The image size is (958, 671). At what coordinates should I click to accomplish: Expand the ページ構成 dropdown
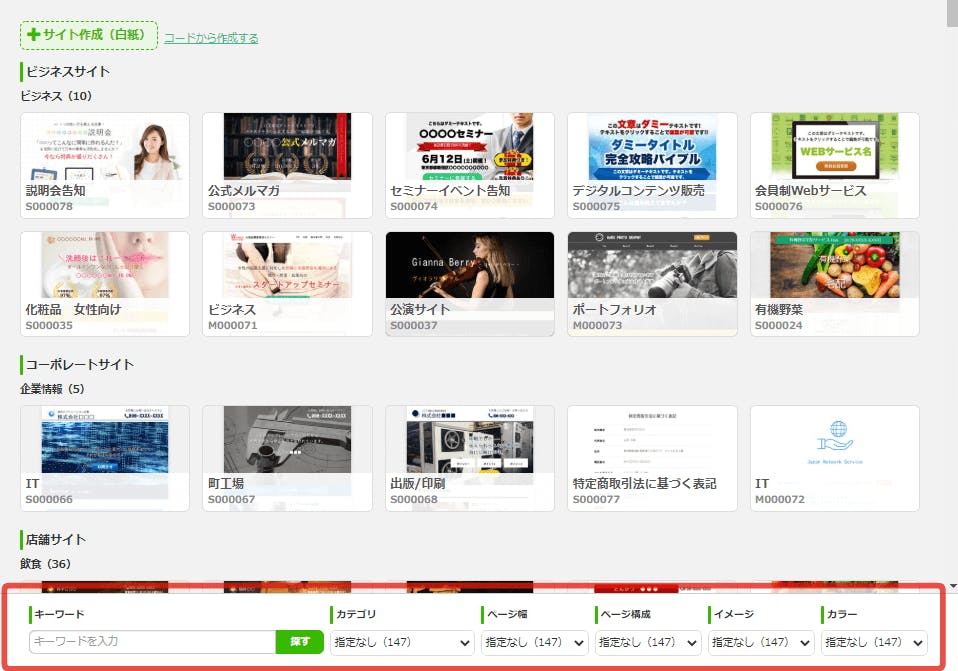click(x=648, y=642)
